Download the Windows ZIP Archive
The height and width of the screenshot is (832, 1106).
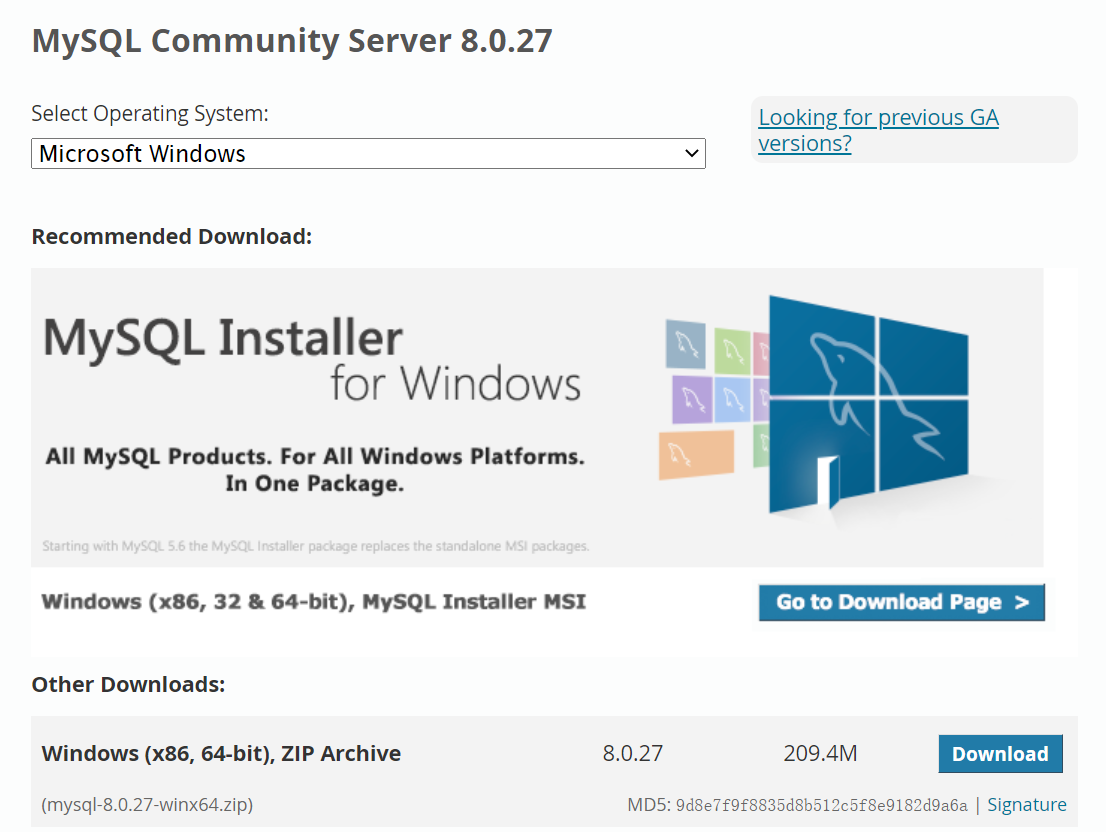(x=1000, y=754)
